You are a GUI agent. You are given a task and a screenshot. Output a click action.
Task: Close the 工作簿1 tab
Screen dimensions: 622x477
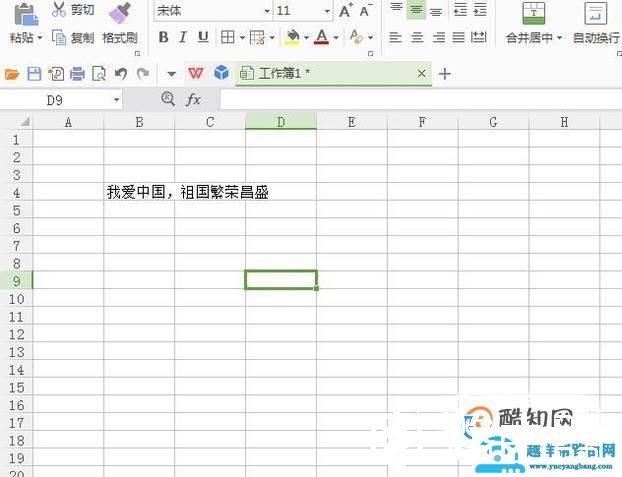[422, 73]
